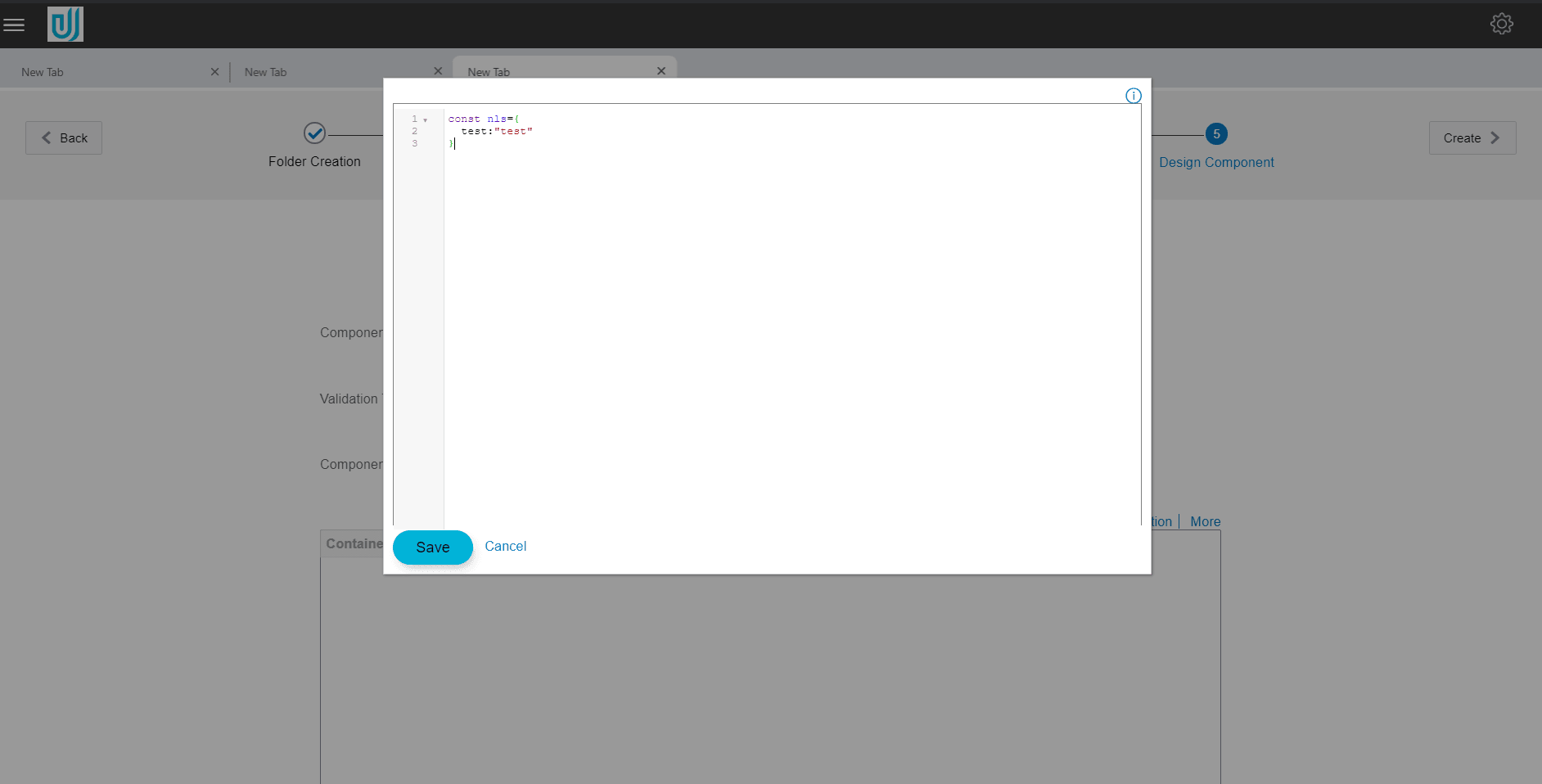Screen dimensions: 1542x784
Task: Click the Folder Creation completed checkmark
Action: [314, 133]
